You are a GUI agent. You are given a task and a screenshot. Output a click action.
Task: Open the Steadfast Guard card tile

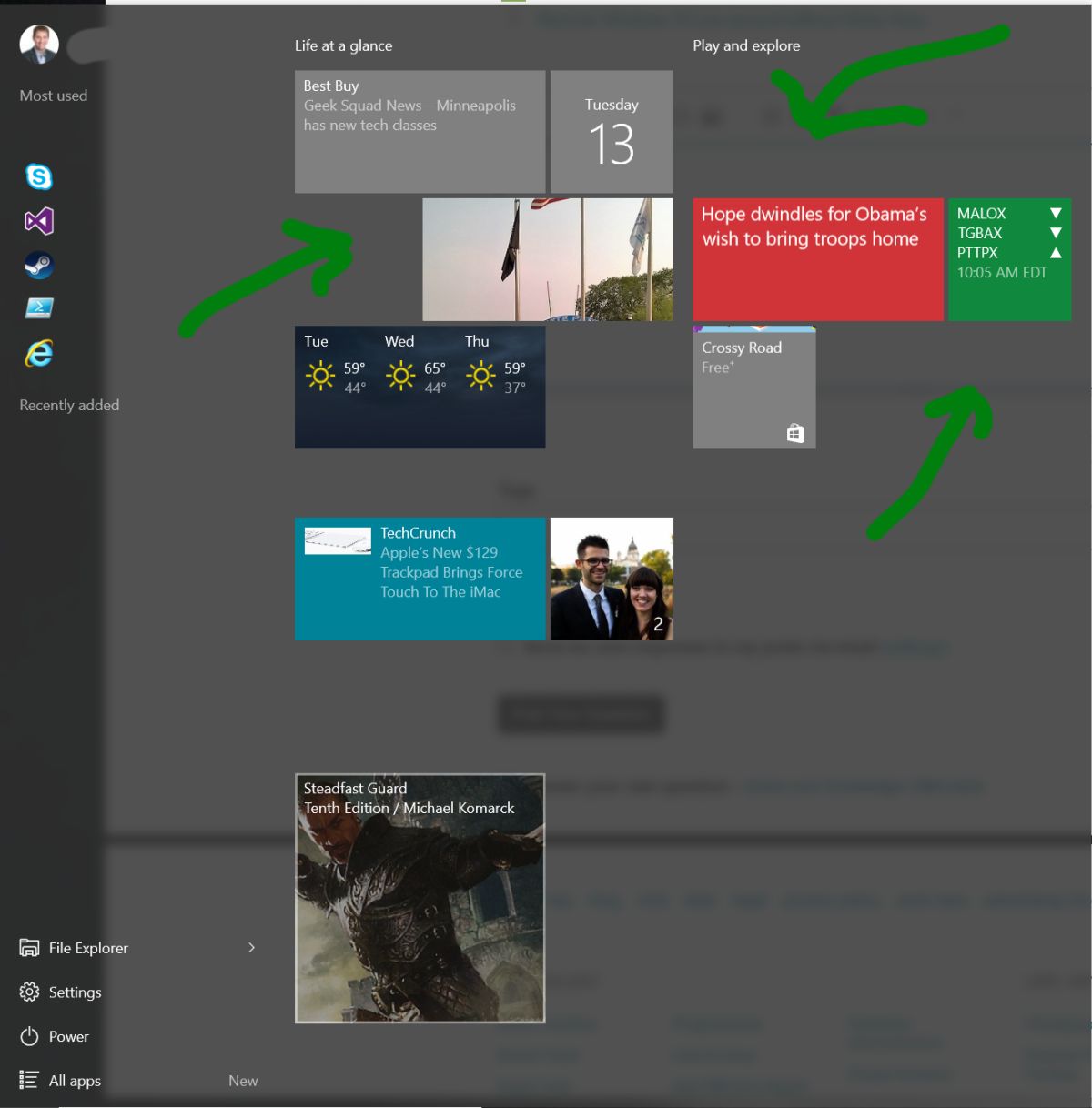420,898
